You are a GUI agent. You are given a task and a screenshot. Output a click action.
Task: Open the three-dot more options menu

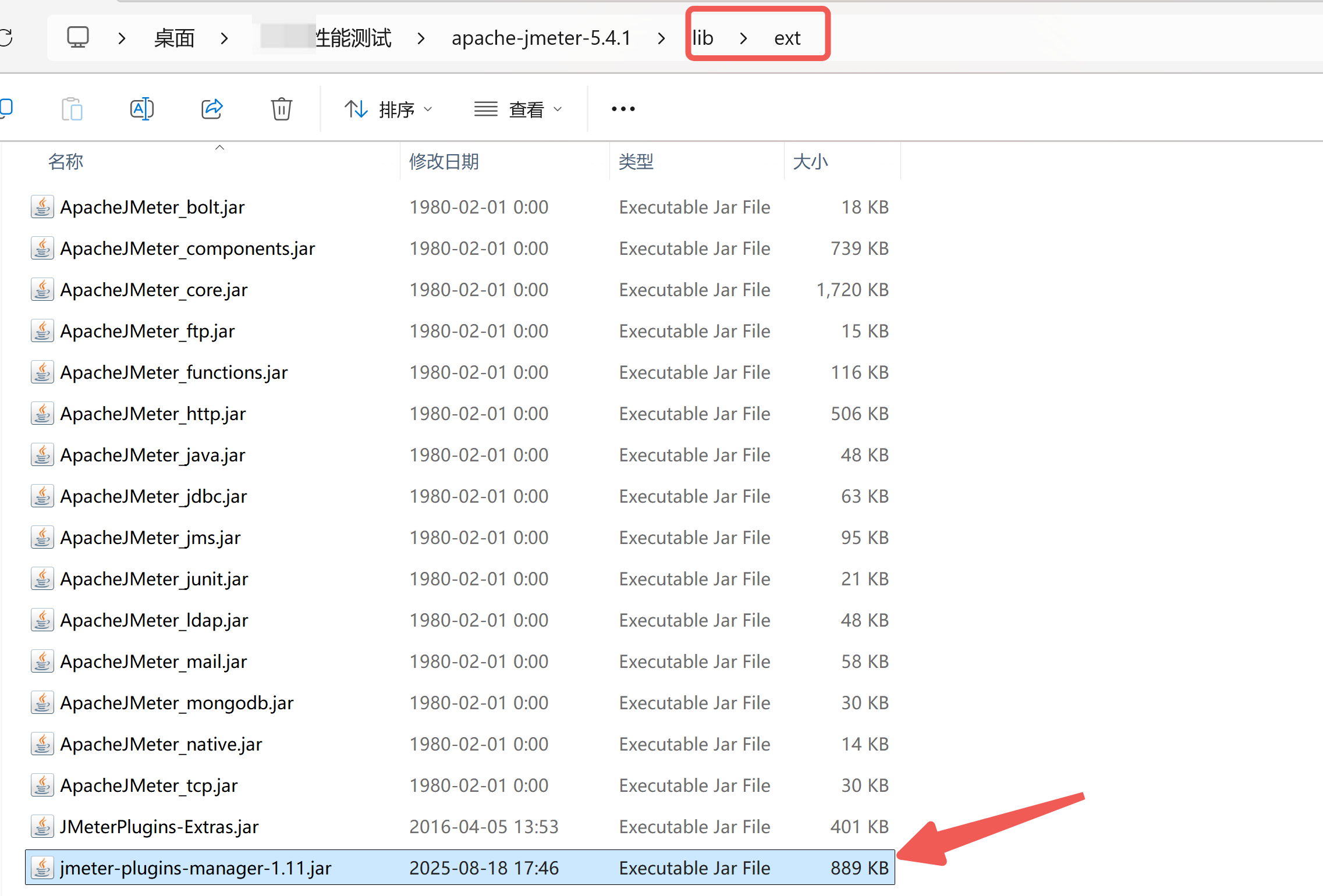click(x=623, y=109)
